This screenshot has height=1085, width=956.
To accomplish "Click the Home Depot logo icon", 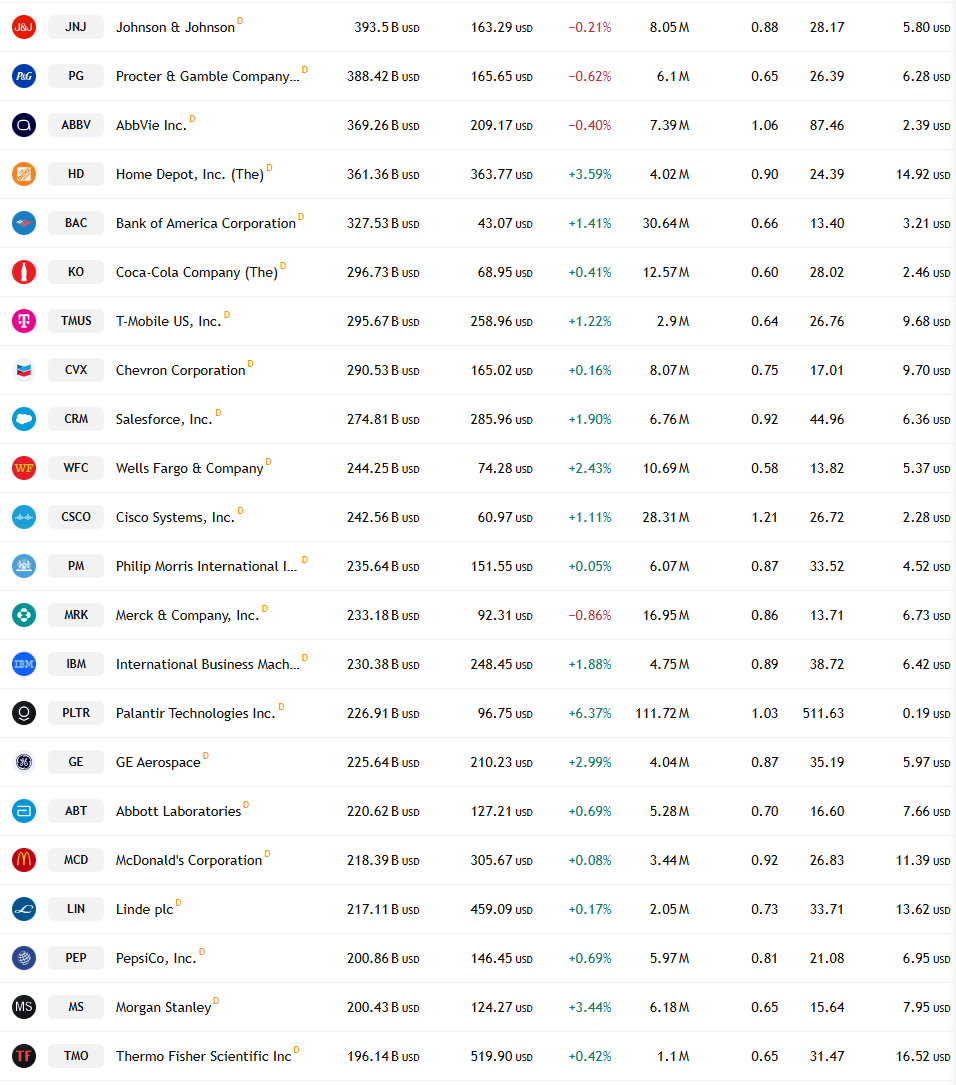I will (24, 174).
